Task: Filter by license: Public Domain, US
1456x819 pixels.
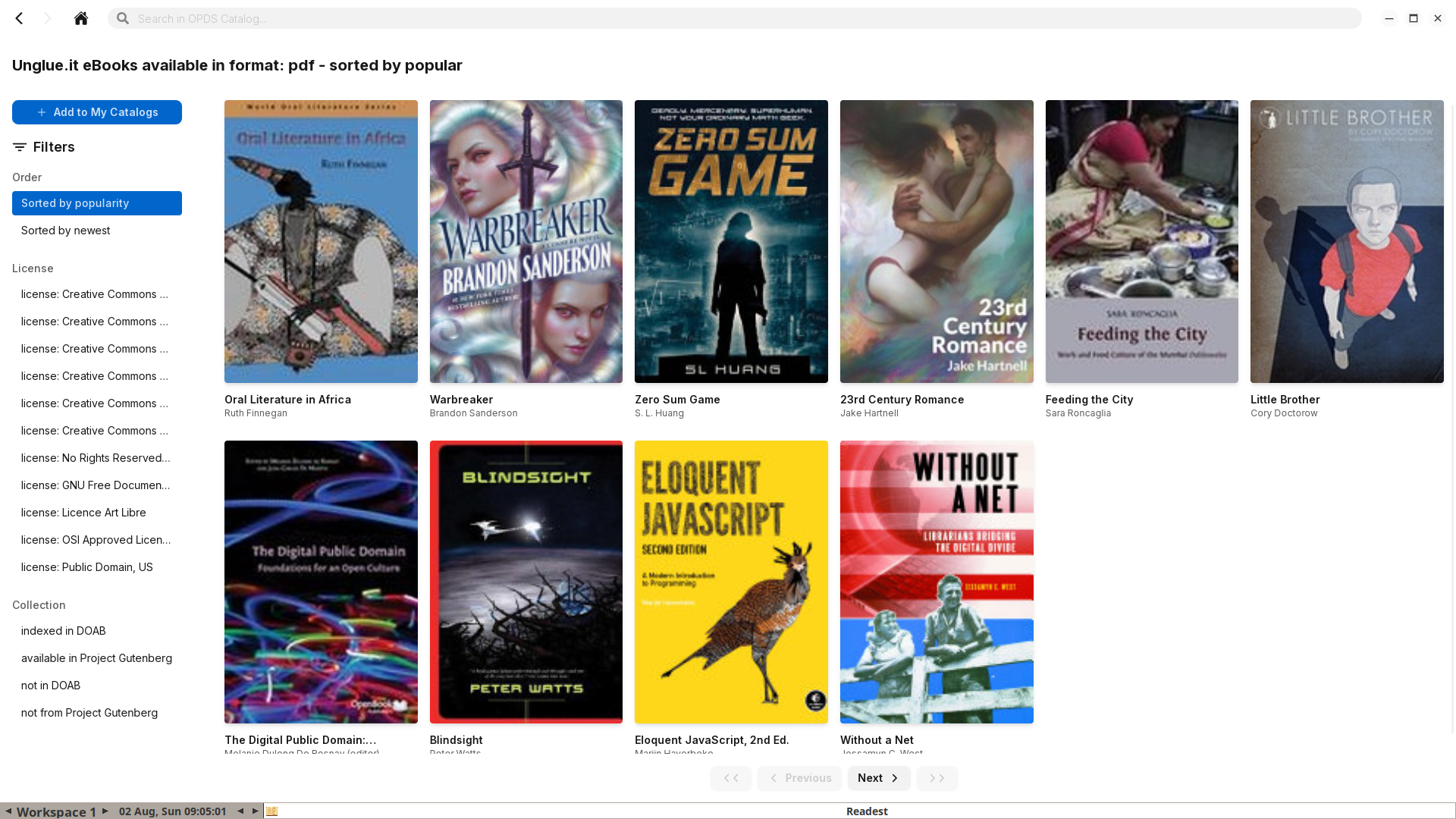Action: click(x=97, y=567)
